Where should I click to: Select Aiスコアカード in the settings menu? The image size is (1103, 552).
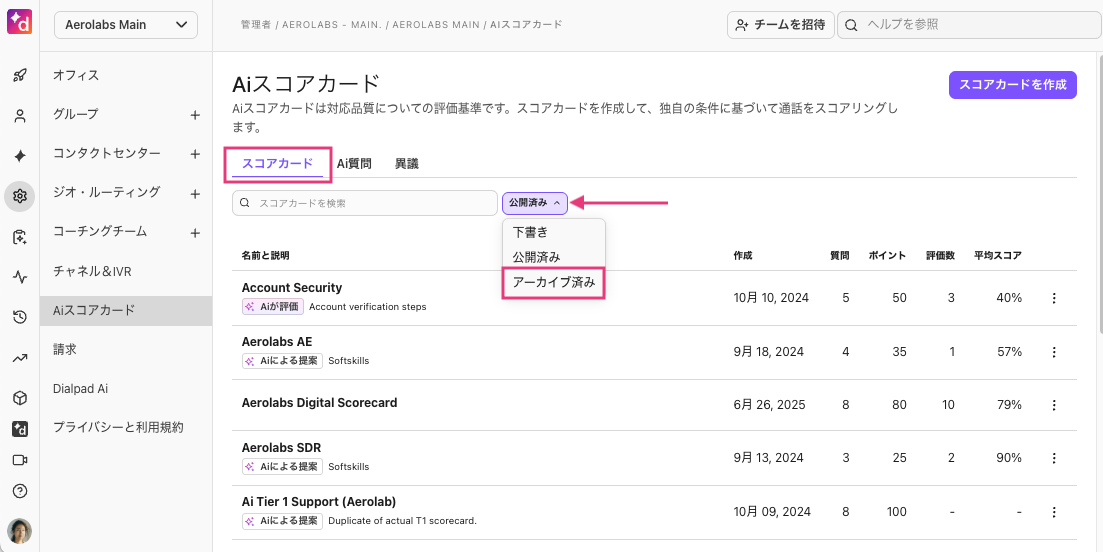[x=126, y=310]
